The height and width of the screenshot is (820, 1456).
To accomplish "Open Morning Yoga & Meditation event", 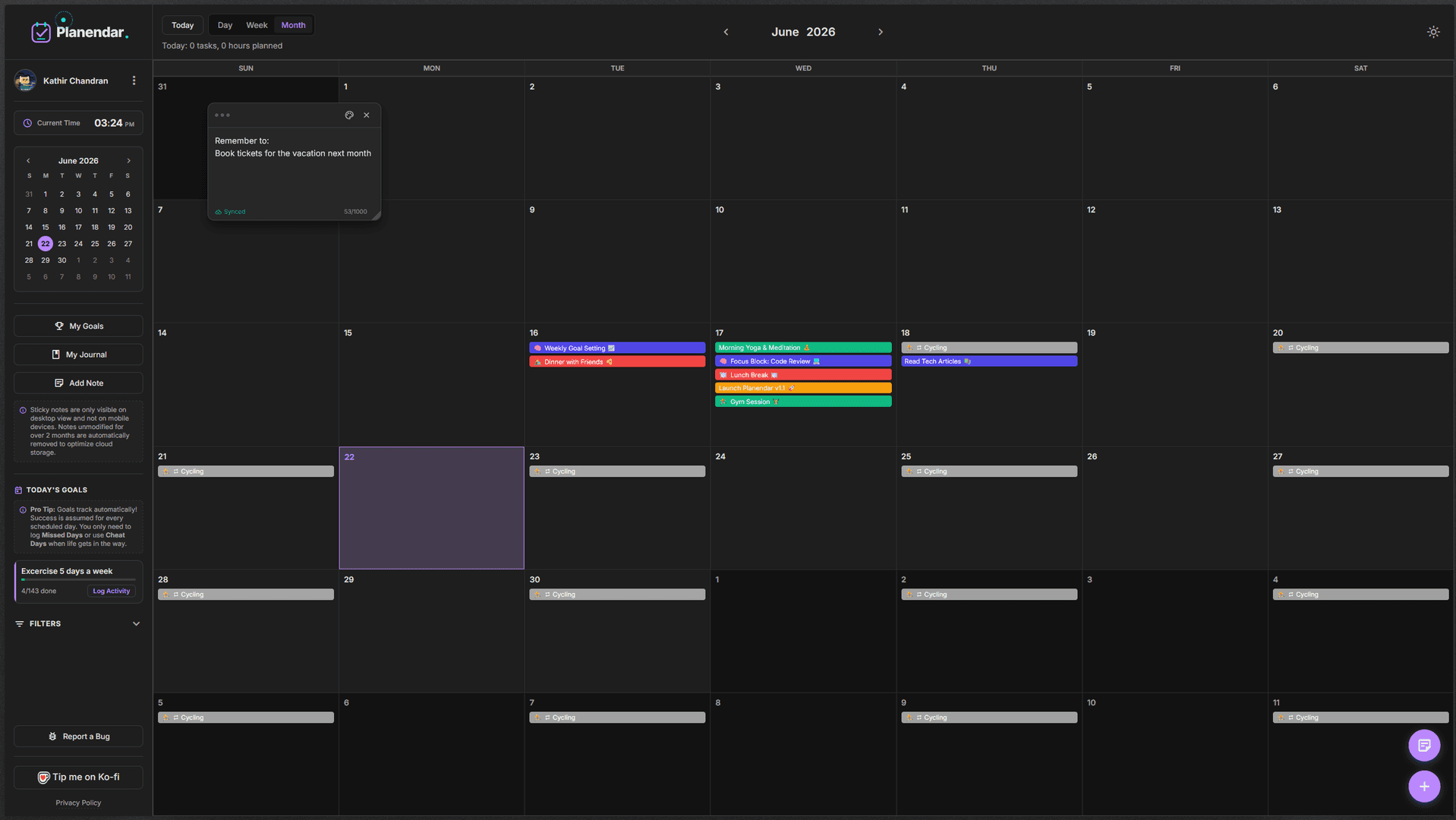I will [x=803, y=348].
